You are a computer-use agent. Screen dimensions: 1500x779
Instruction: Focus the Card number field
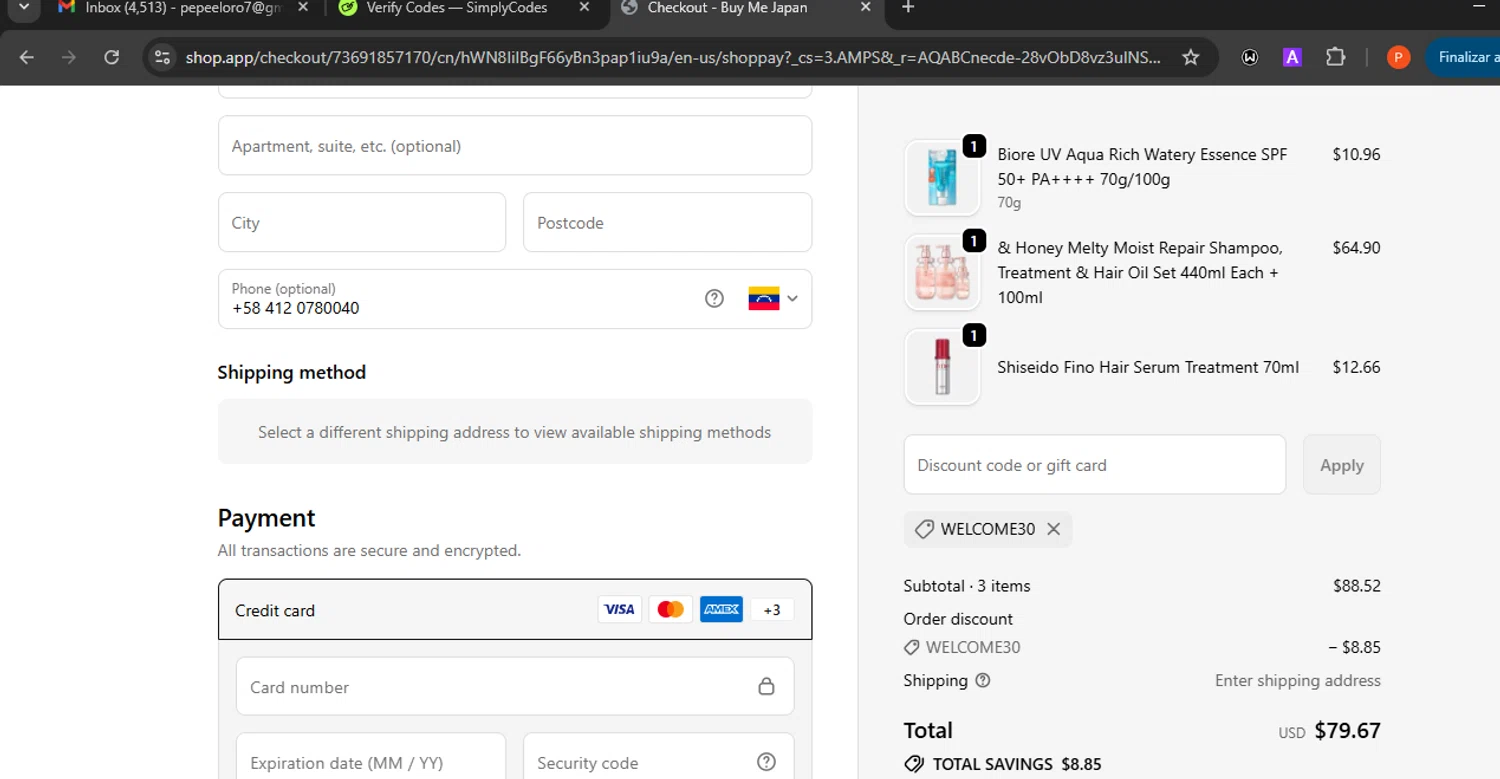pyautogui.click(x=515, y=687)
